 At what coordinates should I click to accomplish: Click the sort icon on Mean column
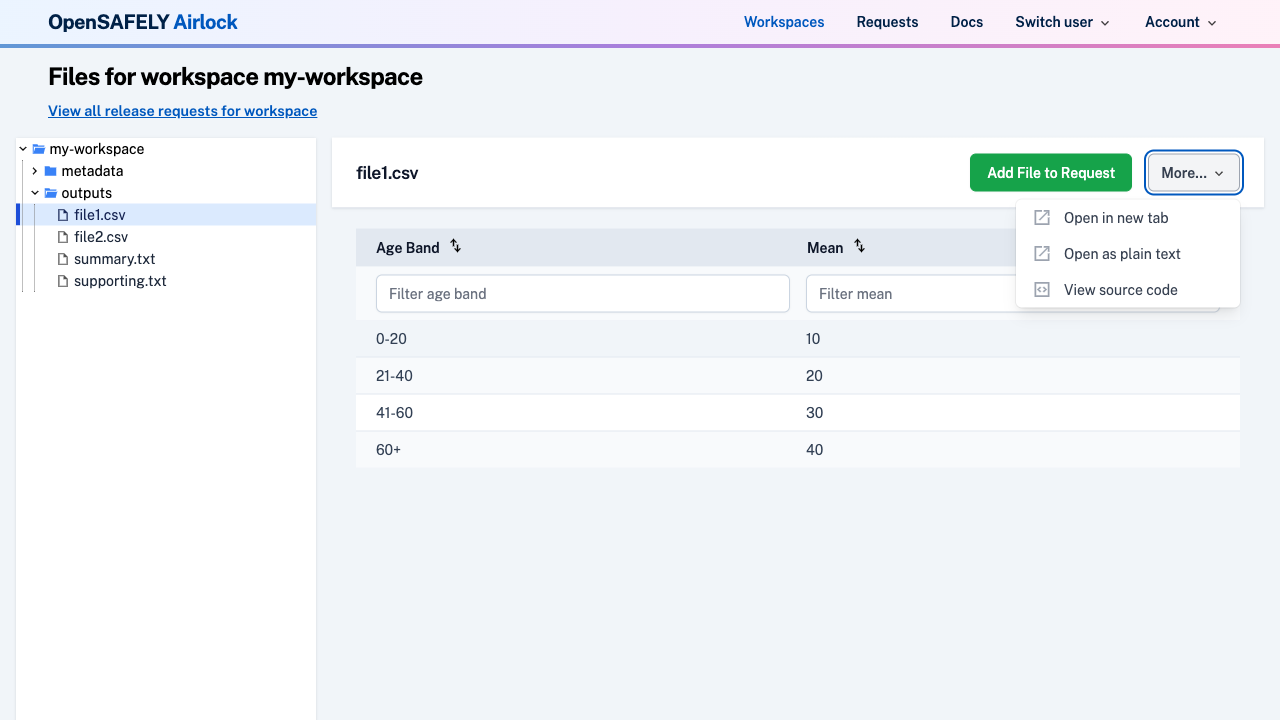pyautogui.click(x=859, y=246)
